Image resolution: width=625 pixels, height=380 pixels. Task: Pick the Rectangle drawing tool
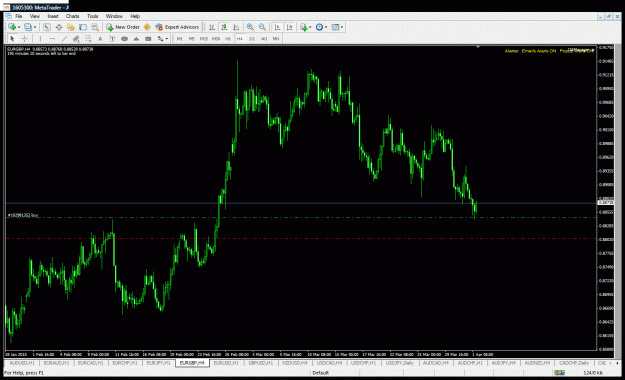click(148, 39)
